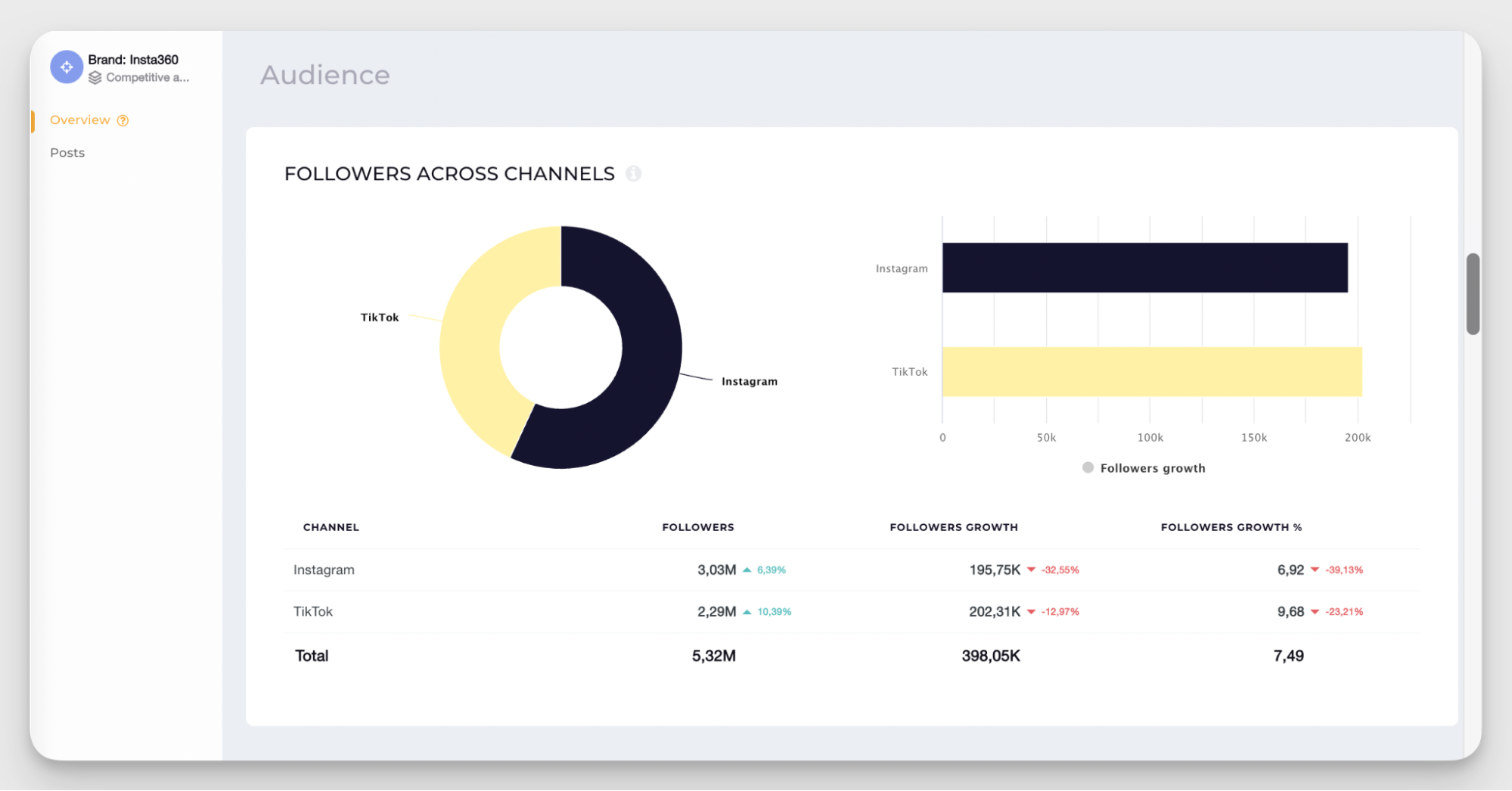
Task: Click the Instagram row channel name
Action: (x=324, y=570)
